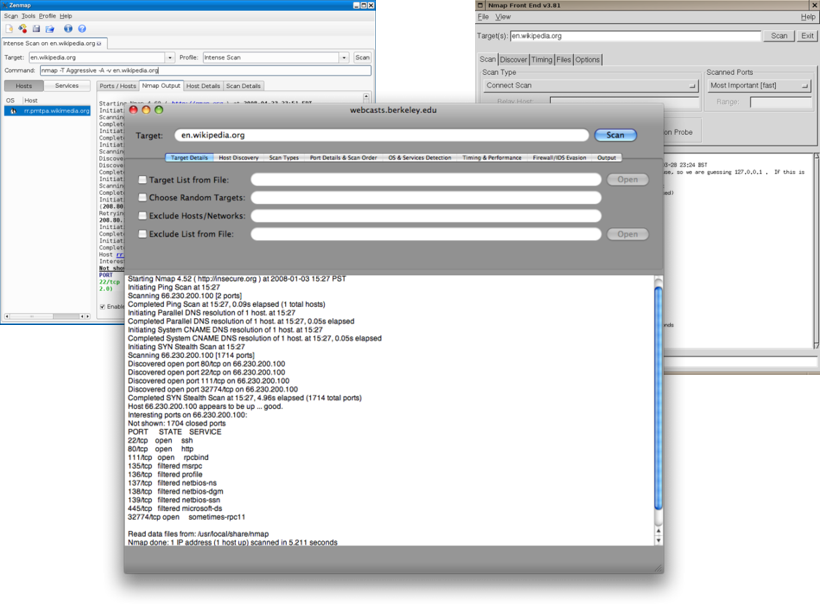Click the yellow minimize light on webcasts.berkeley.edu window

click(146, 110)
